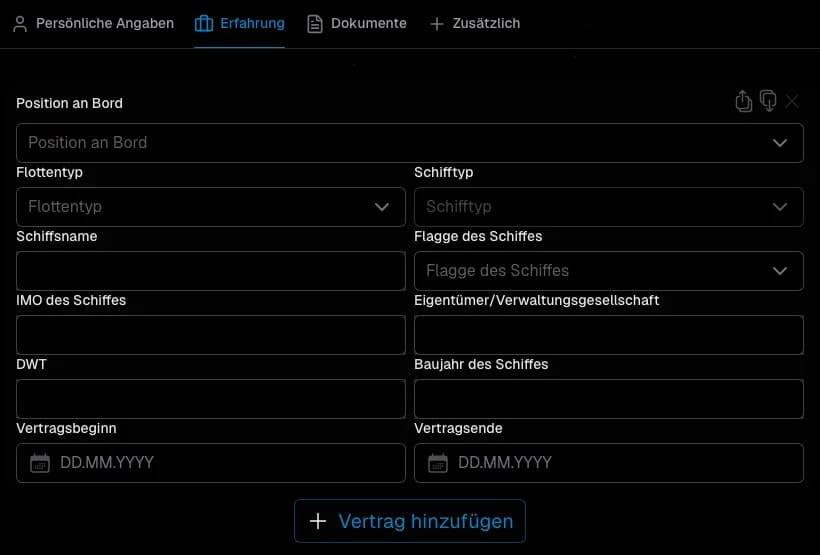
Task: Focus the Baujahr des Schiffes field
Action: [x=608, y=399]
